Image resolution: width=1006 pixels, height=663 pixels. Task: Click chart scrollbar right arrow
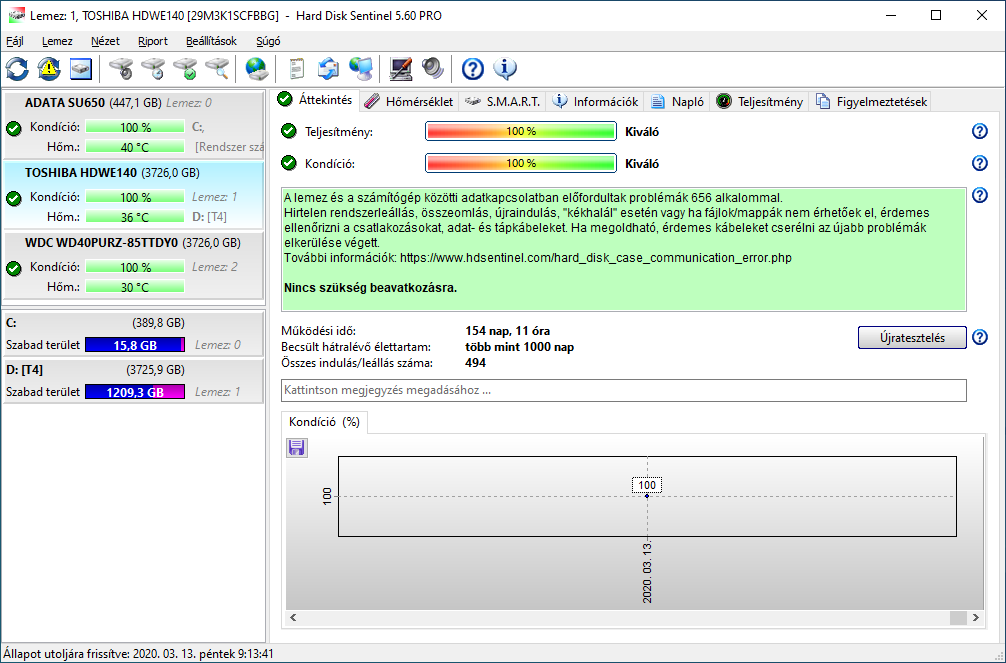[x=976, y=617]
